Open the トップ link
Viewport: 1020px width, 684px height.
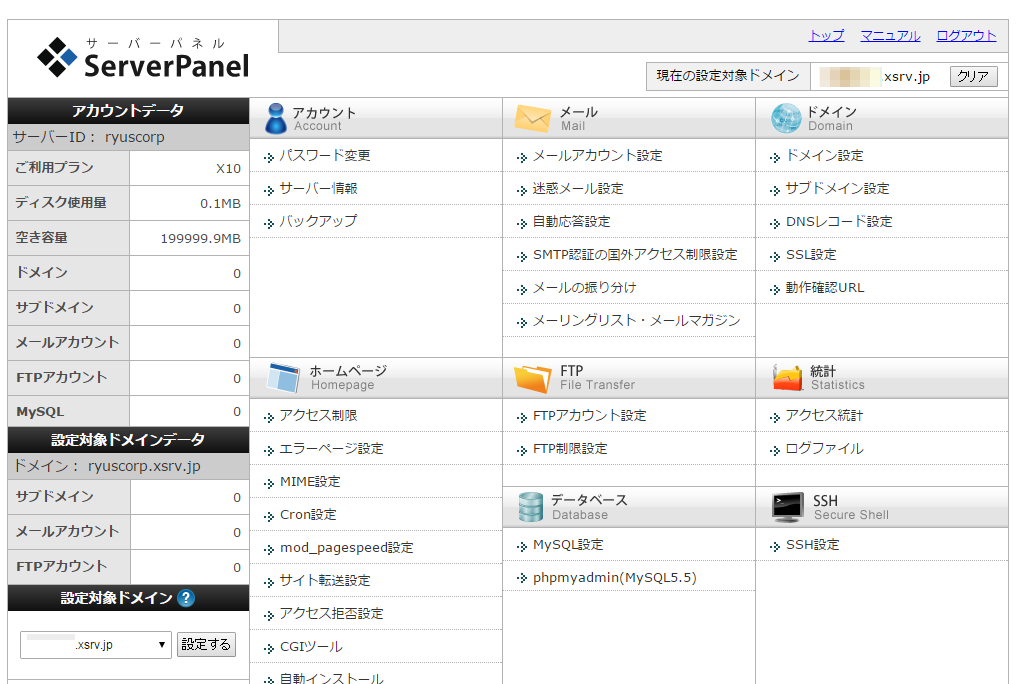click(826, 36)
